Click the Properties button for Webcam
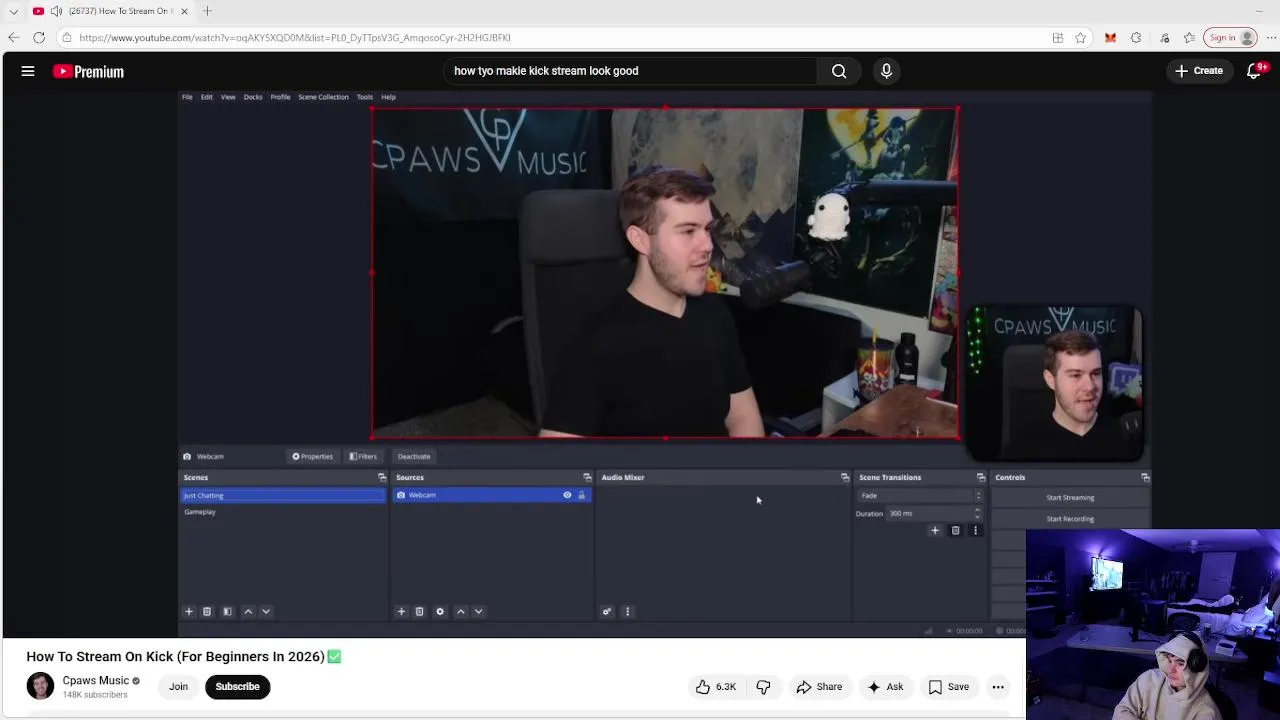The image size is (1280, 720). pyautogui.click(x=312, y=456)
